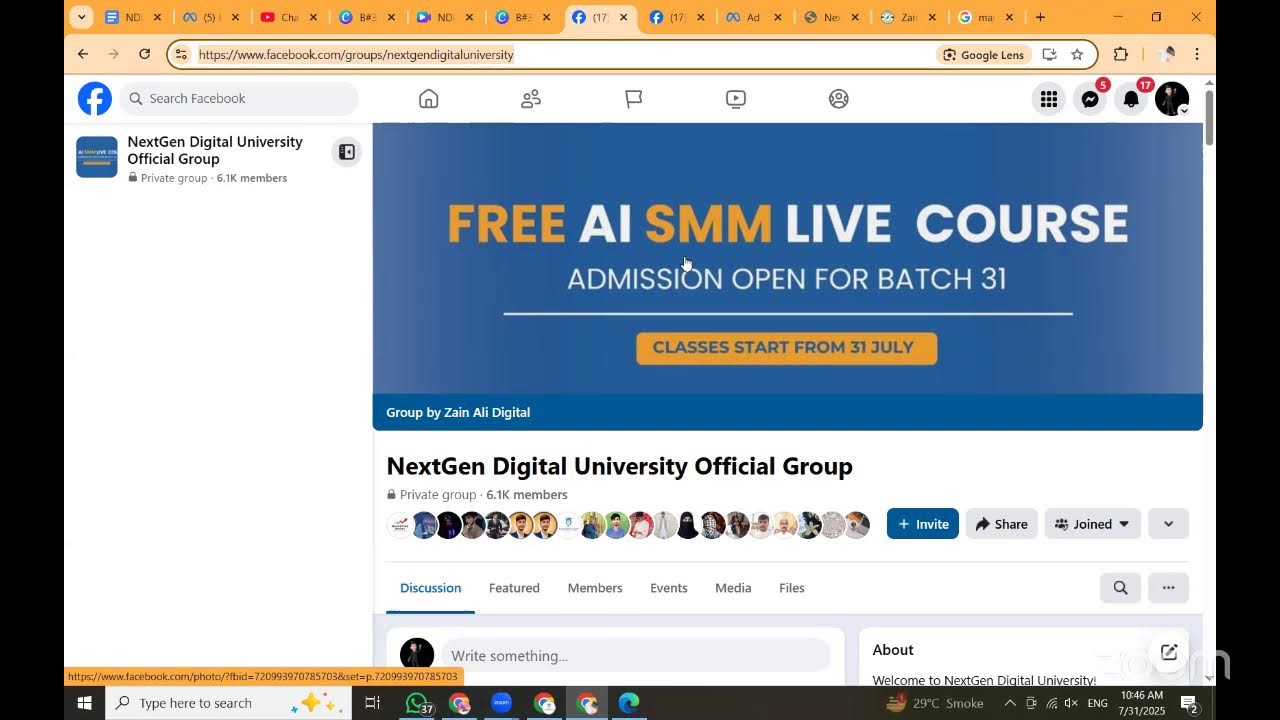Expand suggested groups chevron button
The image size is (1280, 720).
point(1168,524)
